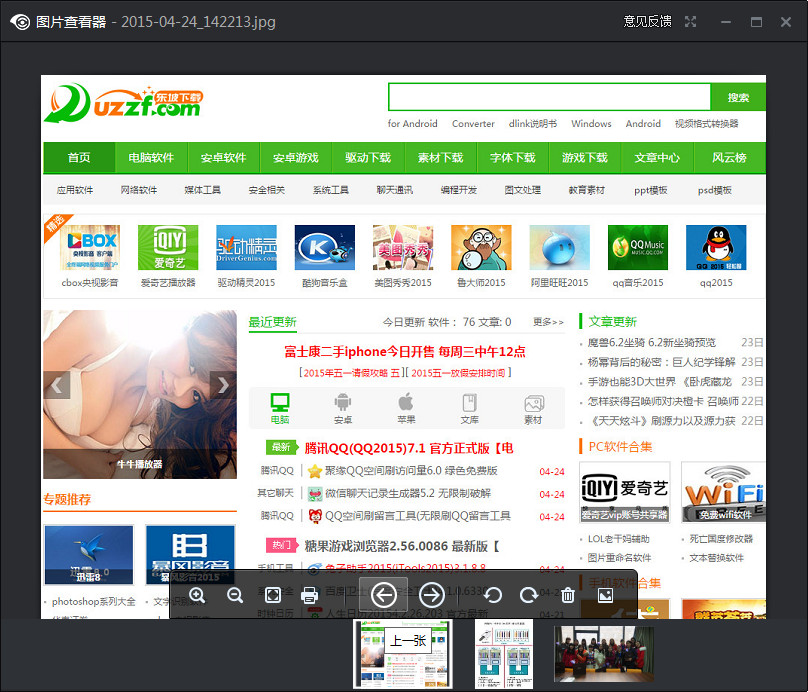Click banner's left previous arrow
Image resolution: width=808 pixels, height=692 pixels.
(57, 385)
